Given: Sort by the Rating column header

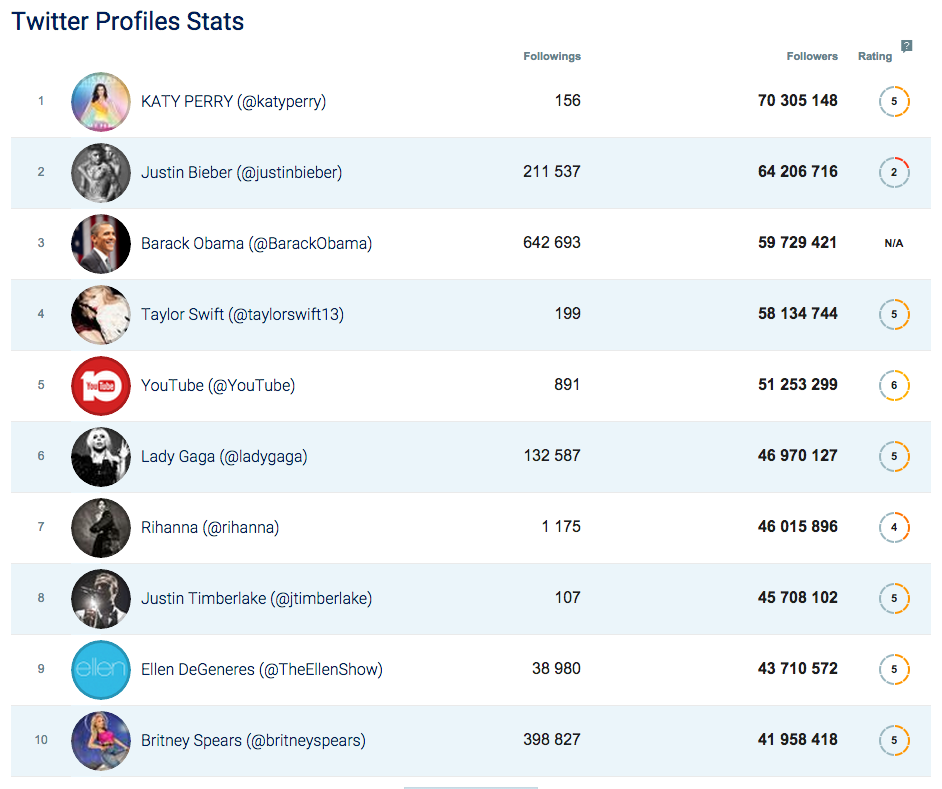Looking at the screenshot, I should 875,56.
